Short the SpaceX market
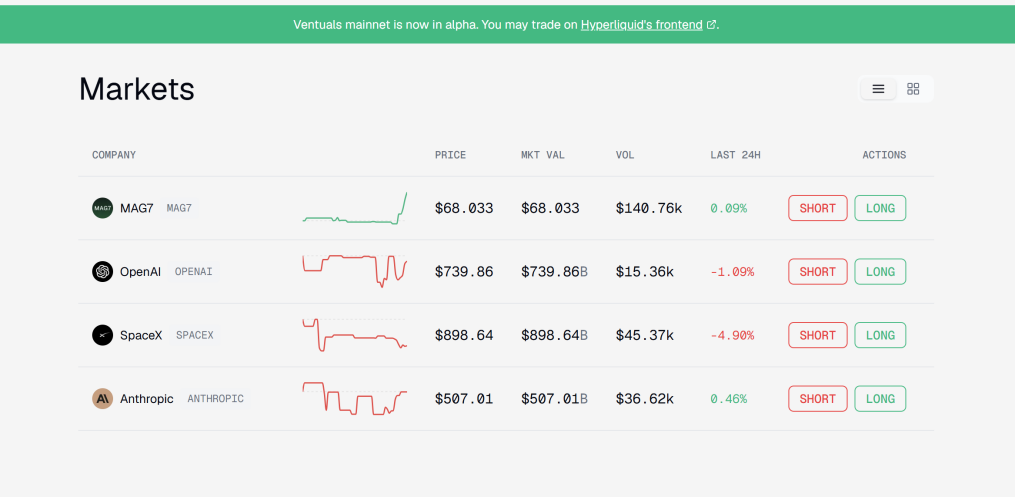The height and width of the screenshot is (497, 1015). tap(817, 335)
